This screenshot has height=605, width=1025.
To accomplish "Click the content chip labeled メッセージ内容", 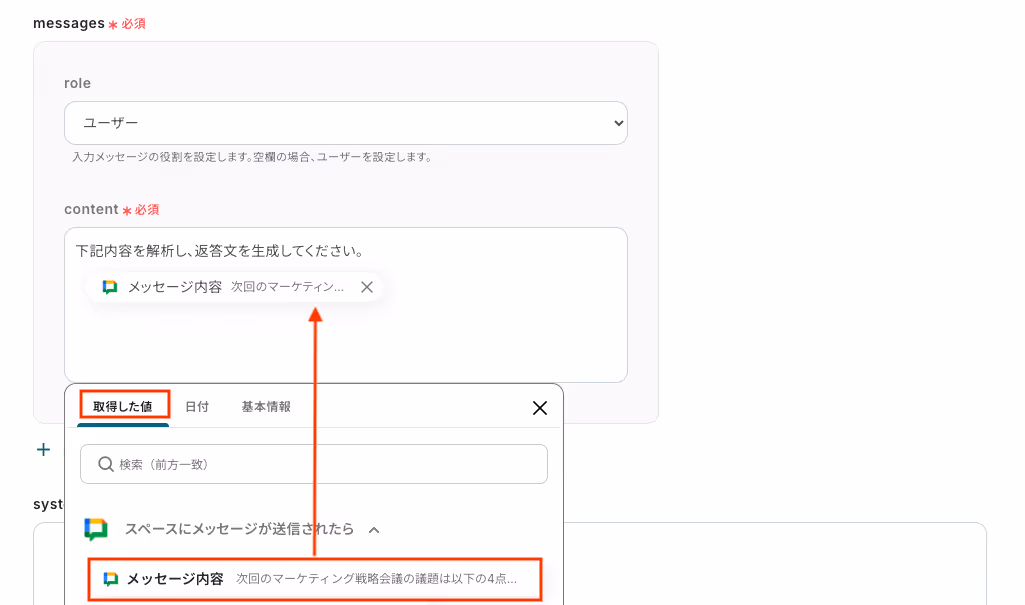I will [x=234, y=287].
